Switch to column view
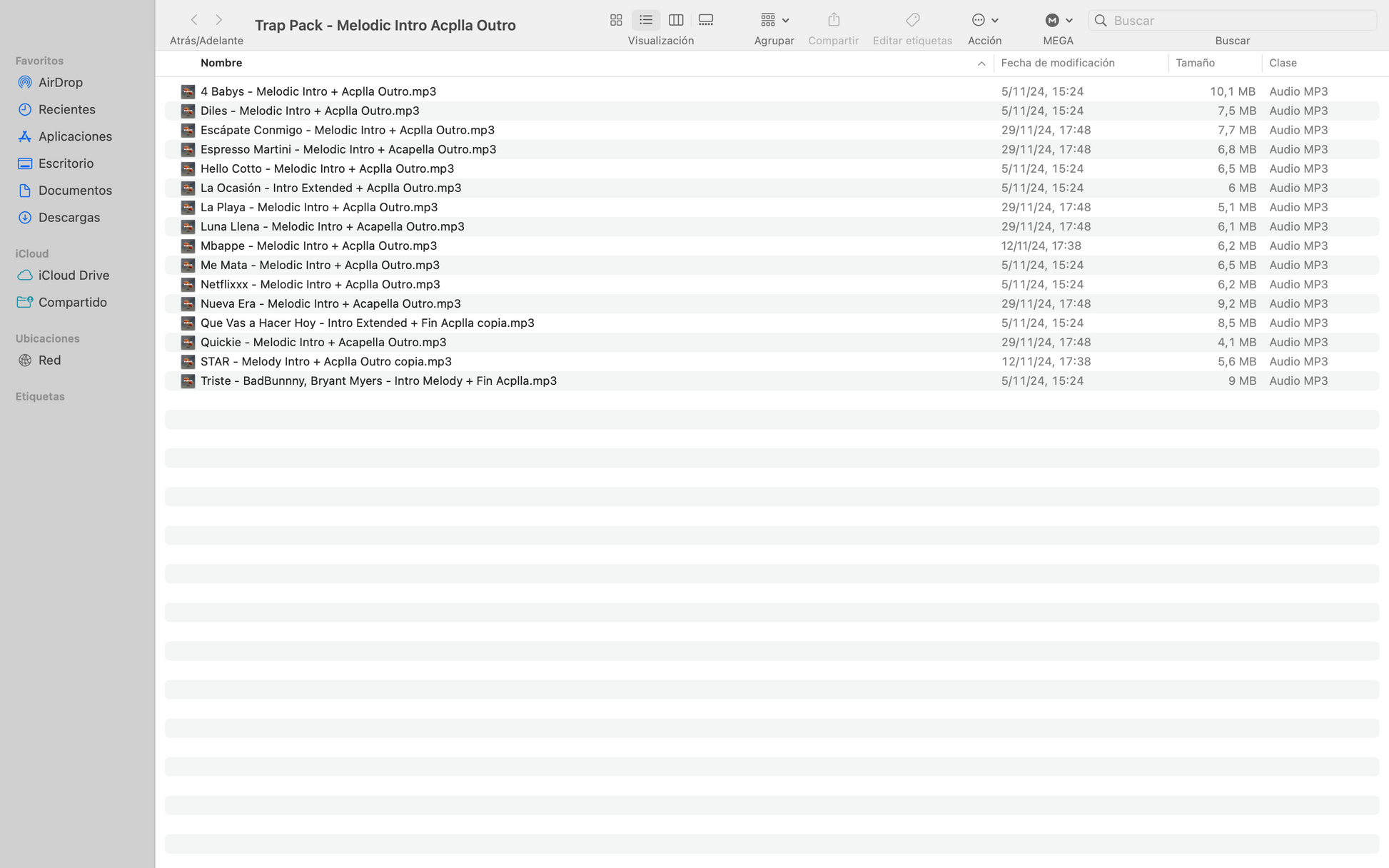 coord(676,20)
